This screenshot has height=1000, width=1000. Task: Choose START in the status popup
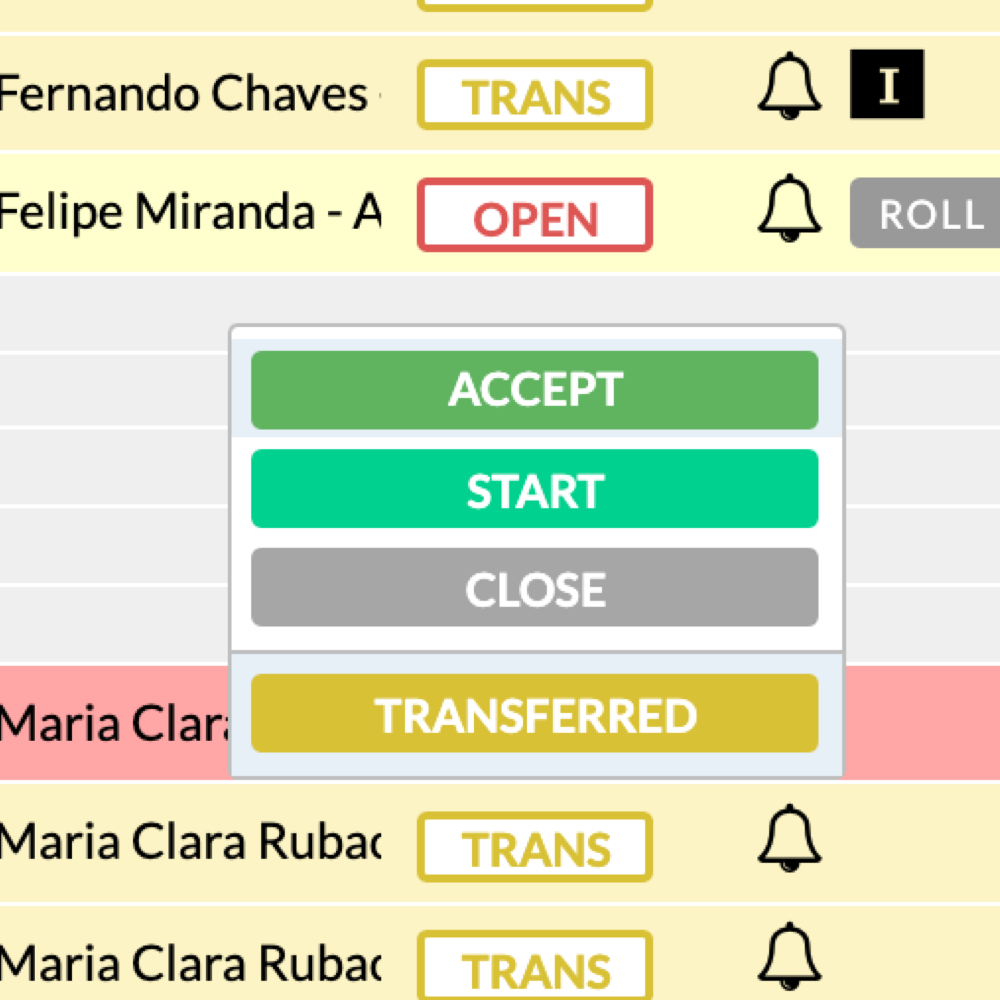(535, 489)
